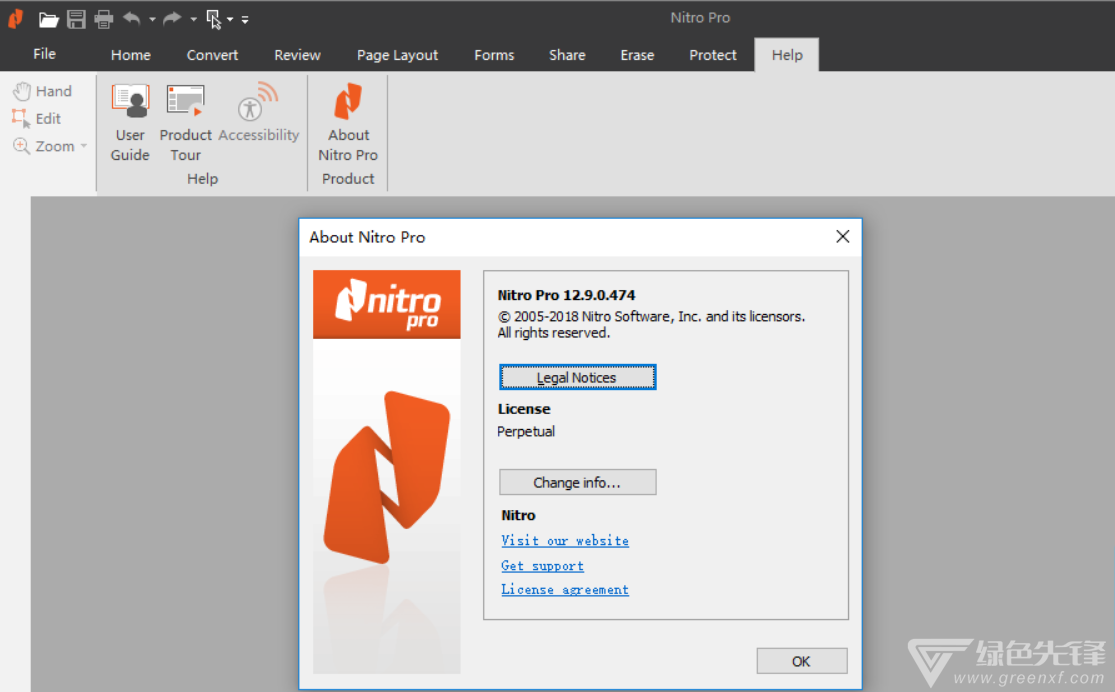
Task: Open the Protect tab
Action: (713, 55)
